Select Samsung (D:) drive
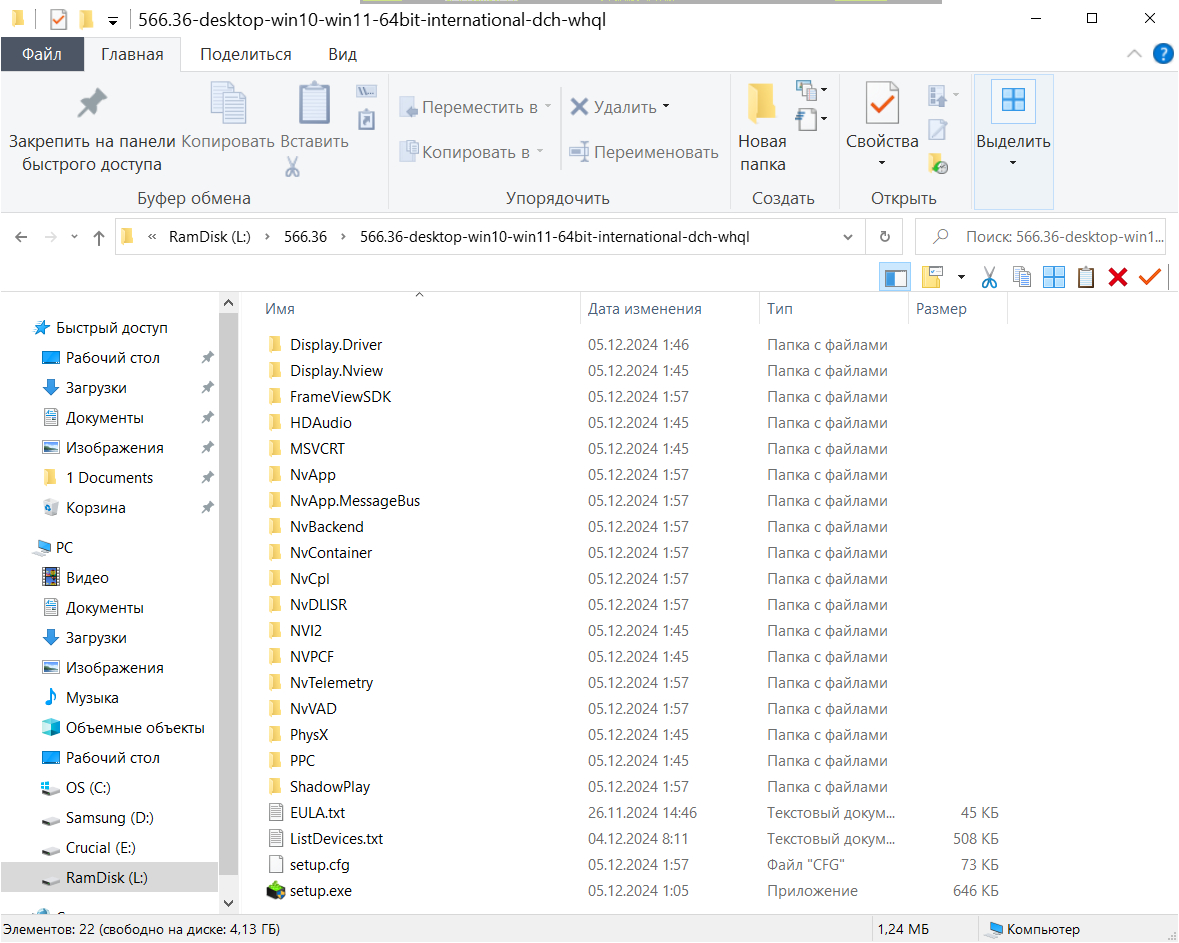This screenshot has width=1179, height=943. tap(110, 817)
